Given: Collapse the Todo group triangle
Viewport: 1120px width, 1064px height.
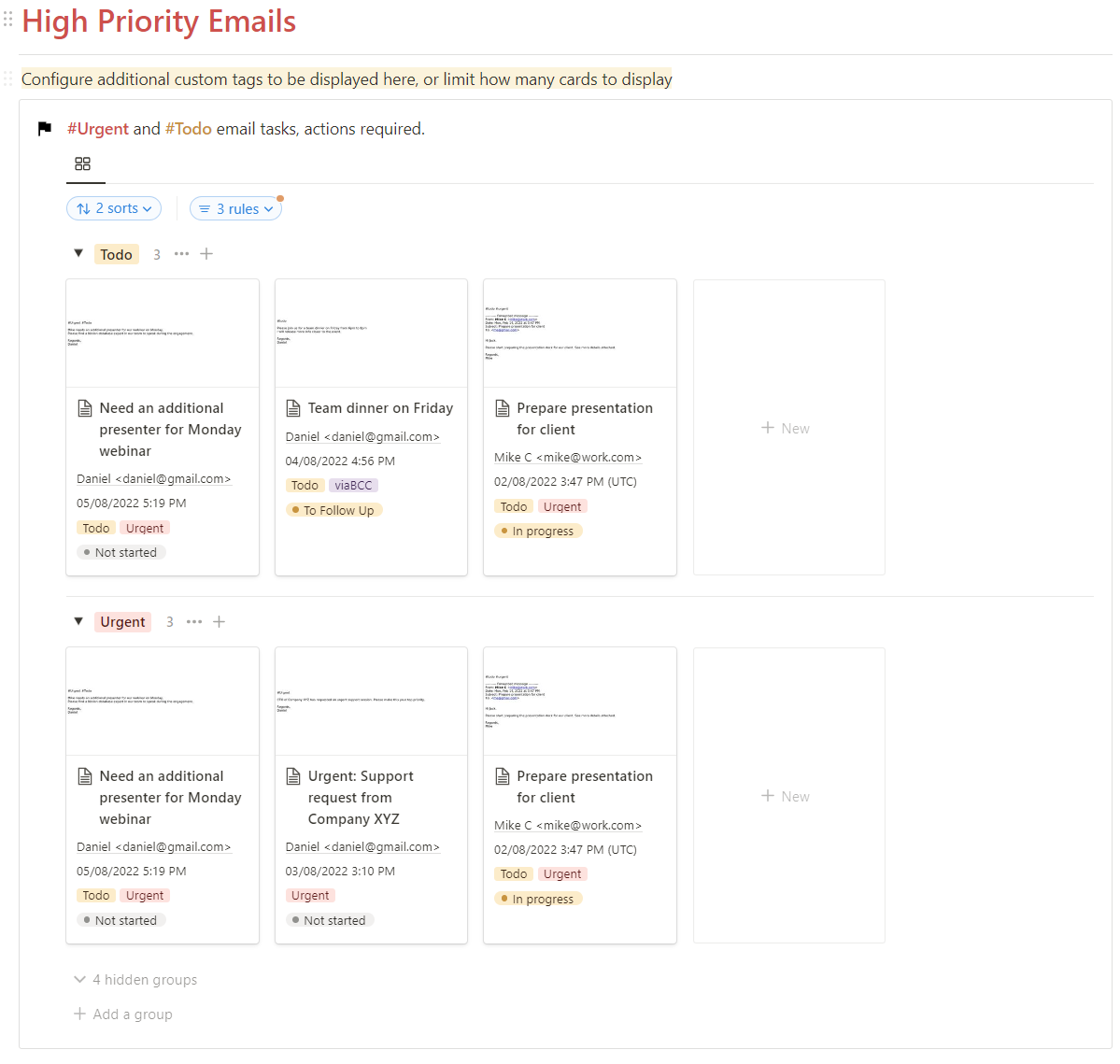Looking at the screenshot, I should pos(78,253).
